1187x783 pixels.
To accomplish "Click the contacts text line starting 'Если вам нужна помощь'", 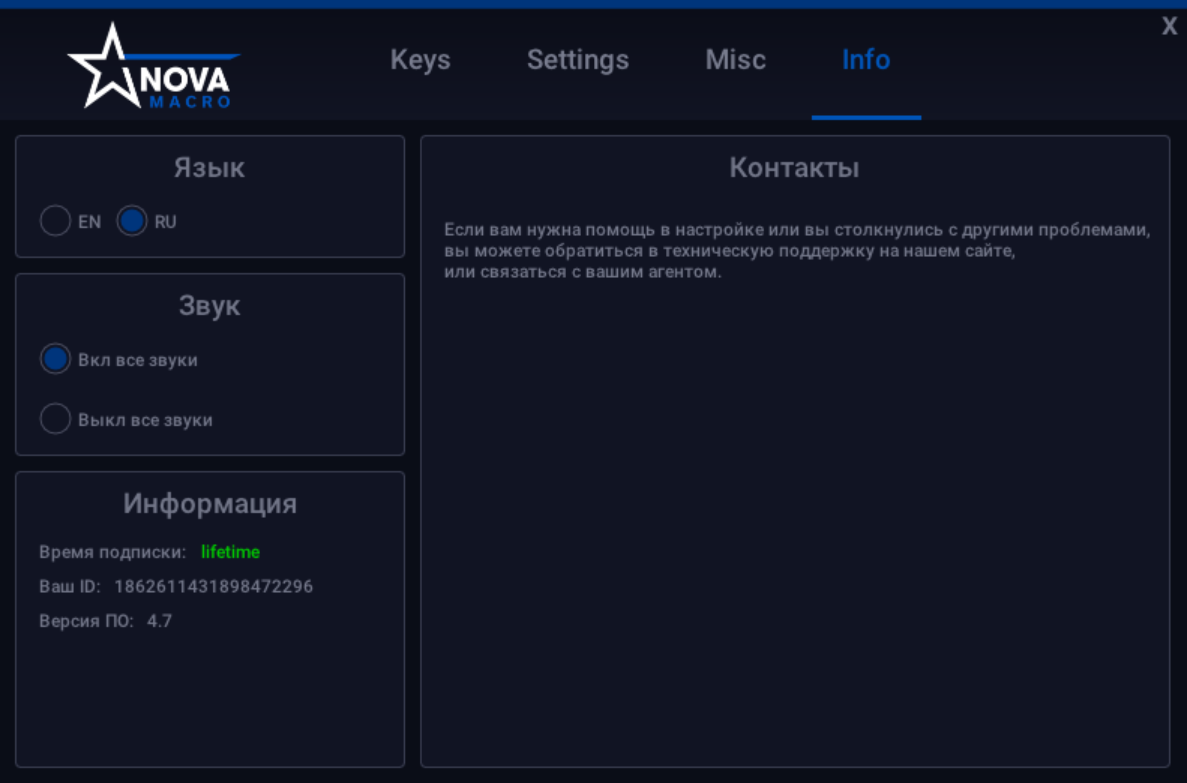I will [797, 230].
